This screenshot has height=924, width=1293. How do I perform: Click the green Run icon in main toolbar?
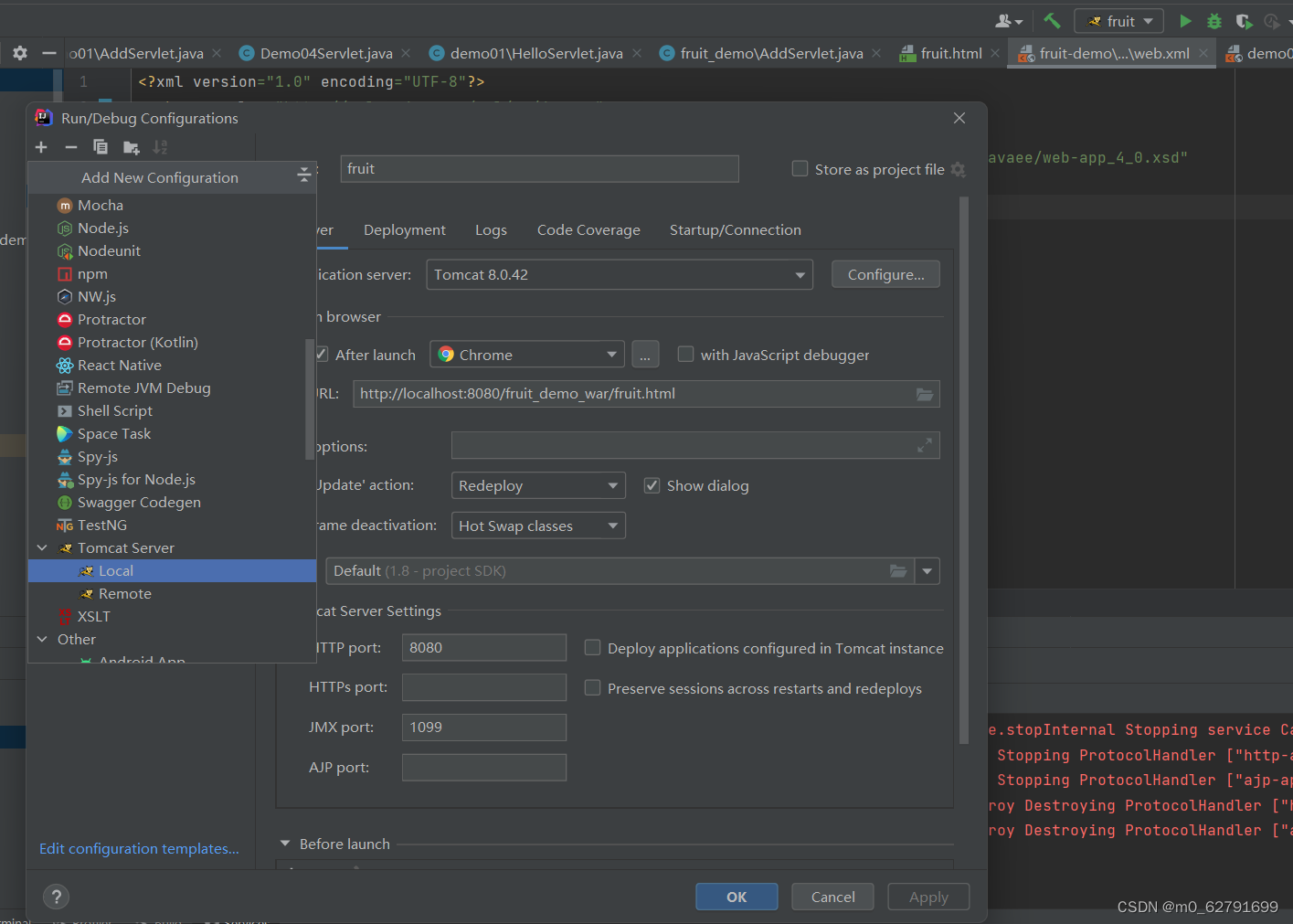1185,21
